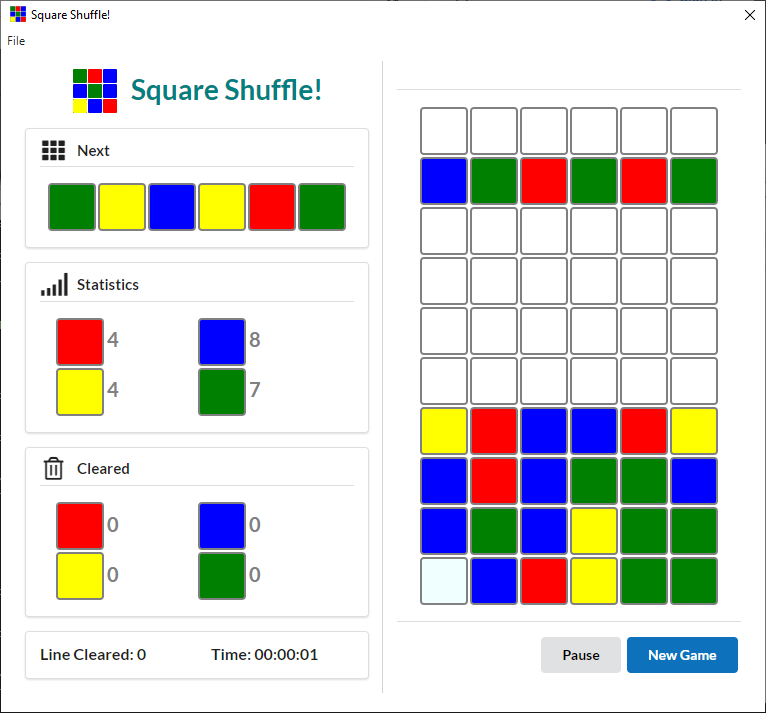The height and width of the screenshot is (713, 766).
Task: Click the Square Shuffle logo icon
Action: pyautogui.click(x=95, y=90)
